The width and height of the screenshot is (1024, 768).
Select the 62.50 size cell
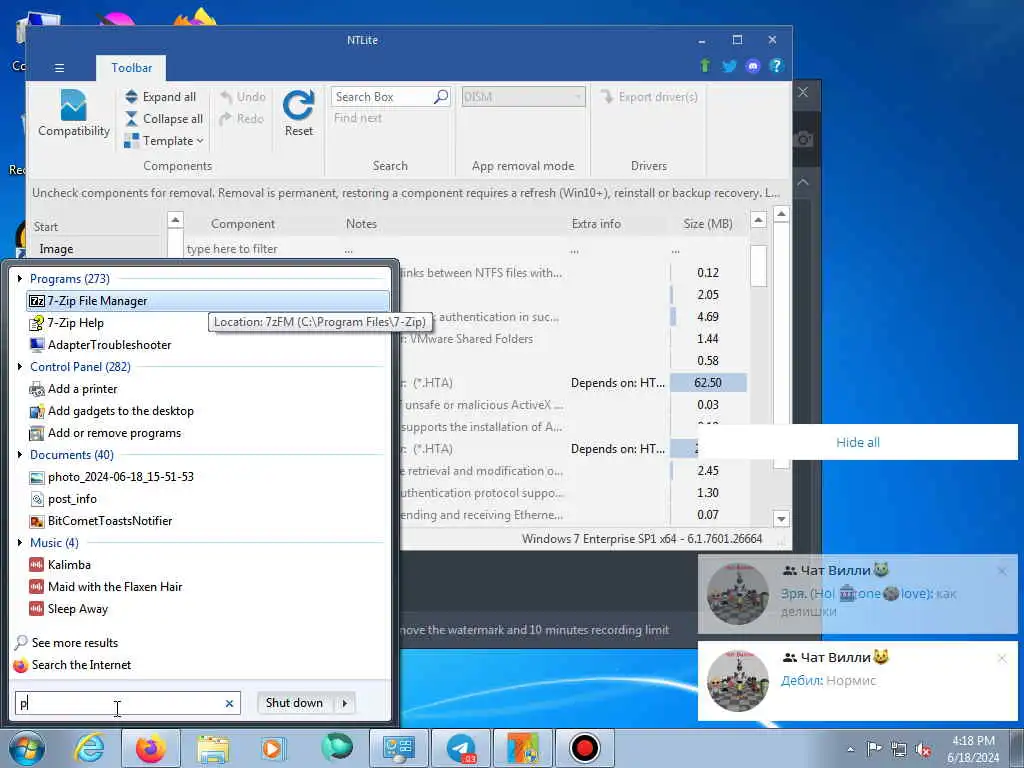pos(708,383)
